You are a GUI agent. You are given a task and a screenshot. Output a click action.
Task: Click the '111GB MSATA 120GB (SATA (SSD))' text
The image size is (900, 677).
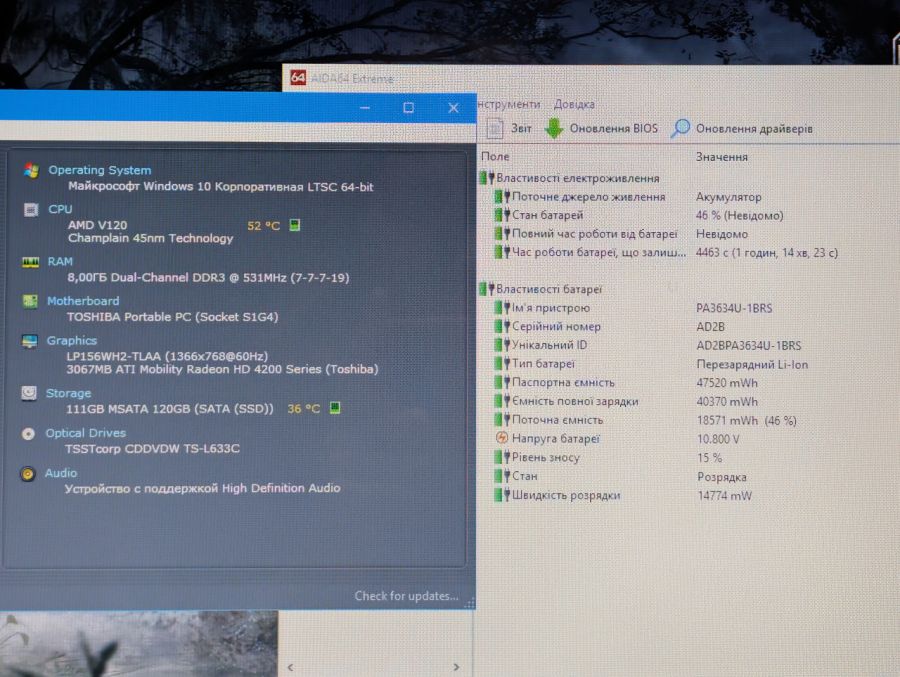tap(169, 409)
